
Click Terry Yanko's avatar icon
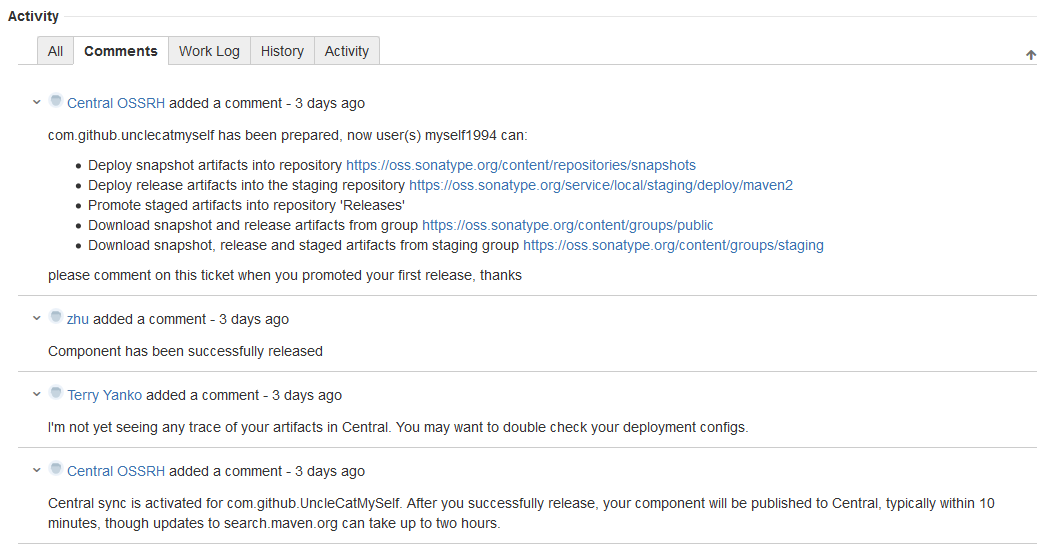click(56, 393)
